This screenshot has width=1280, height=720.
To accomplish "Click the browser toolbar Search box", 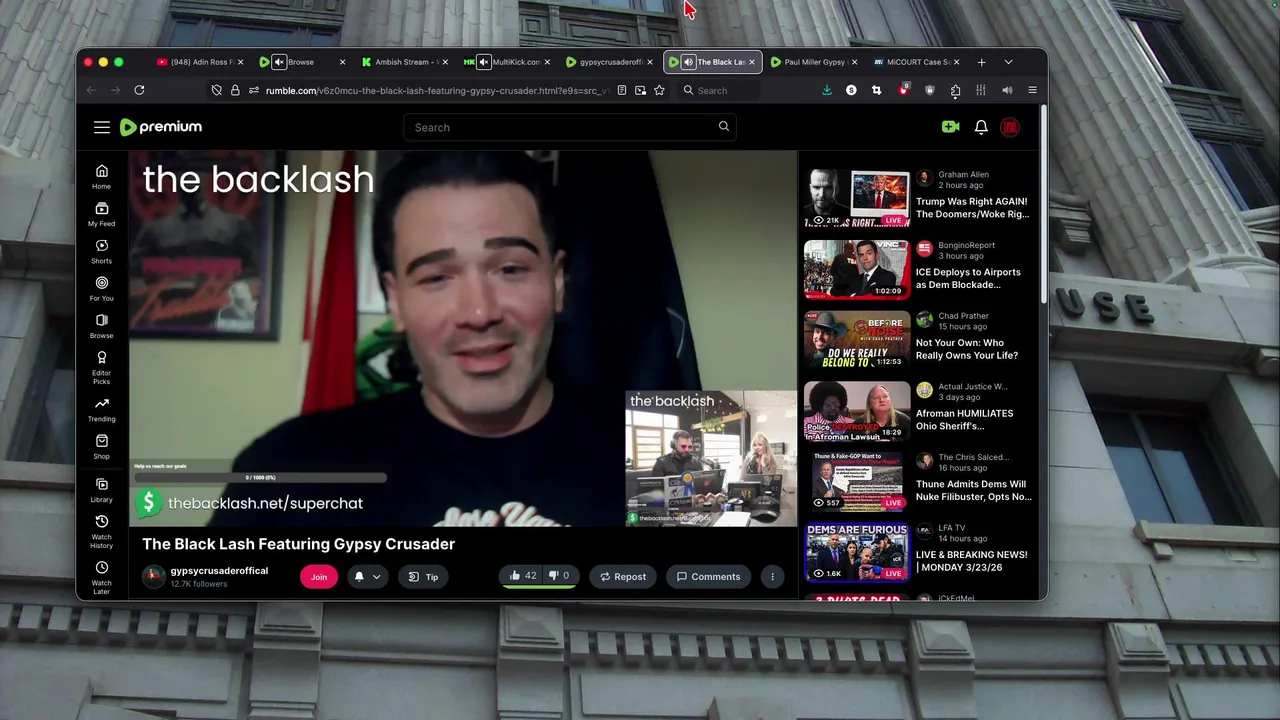I will click(720, 90).
